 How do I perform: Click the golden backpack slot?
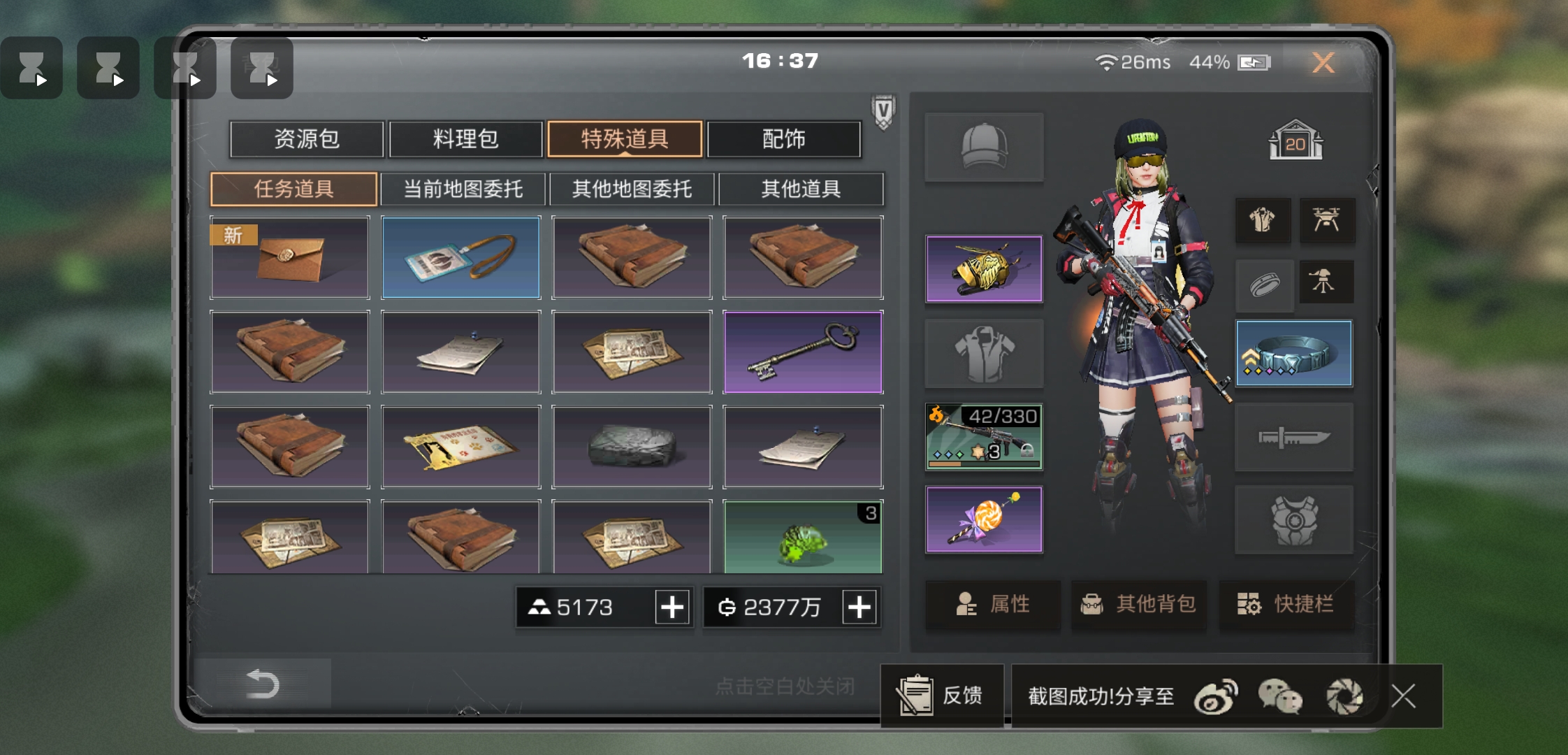984,269
